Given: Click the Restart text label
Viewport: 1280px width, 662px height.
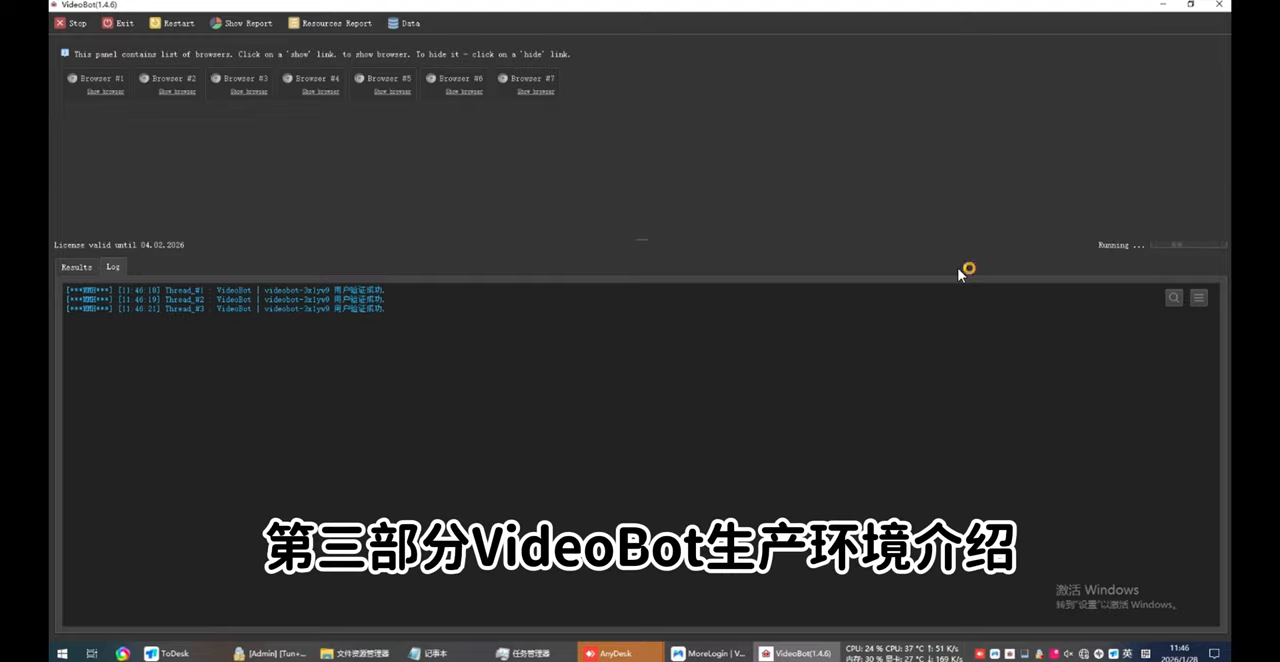Looking at the screenshot, I should [x=179, y=23].
